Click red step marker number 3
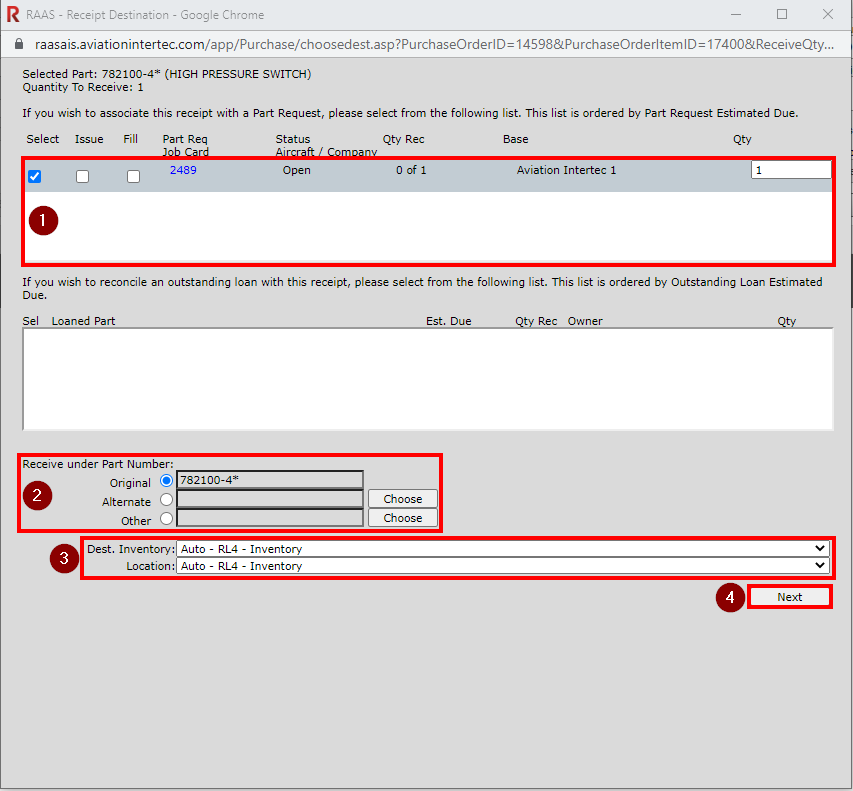This screenshot has width=853, height=791. tap(64, 559)
